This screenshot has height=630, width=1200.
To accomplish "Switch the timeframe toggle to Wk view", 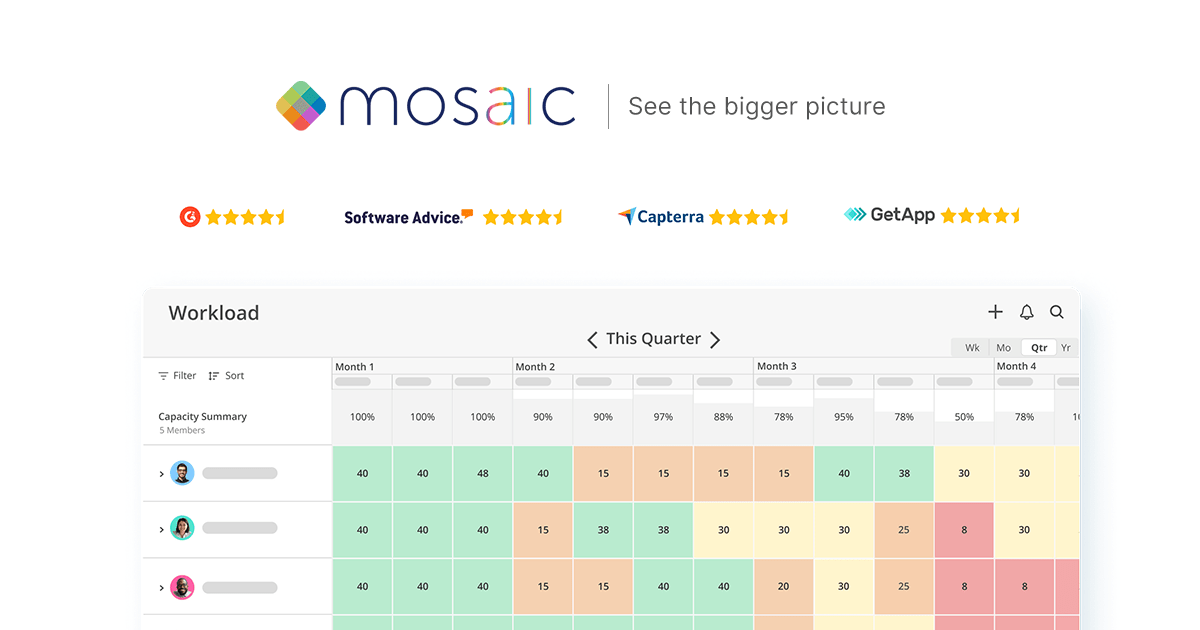I will pyautogui.click(x=970, y=347).
